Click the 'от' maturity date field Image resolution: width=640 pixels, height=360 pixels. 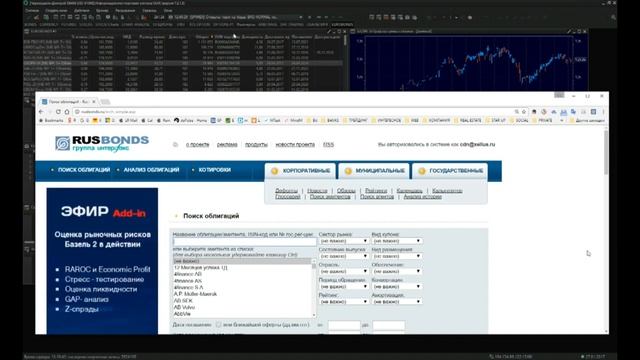click(x=344, y=325)
